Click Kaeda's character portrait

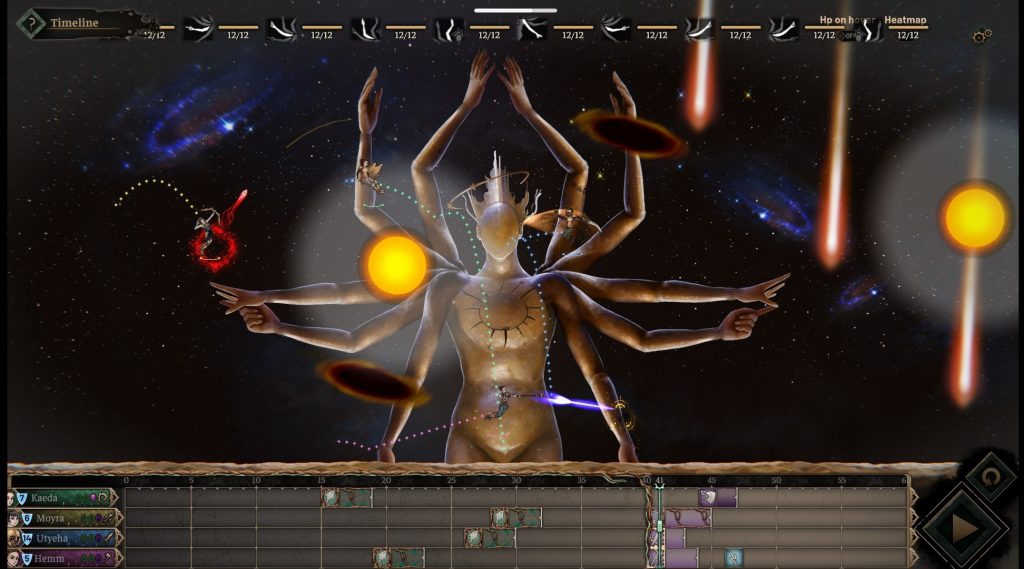click(11, 498)
